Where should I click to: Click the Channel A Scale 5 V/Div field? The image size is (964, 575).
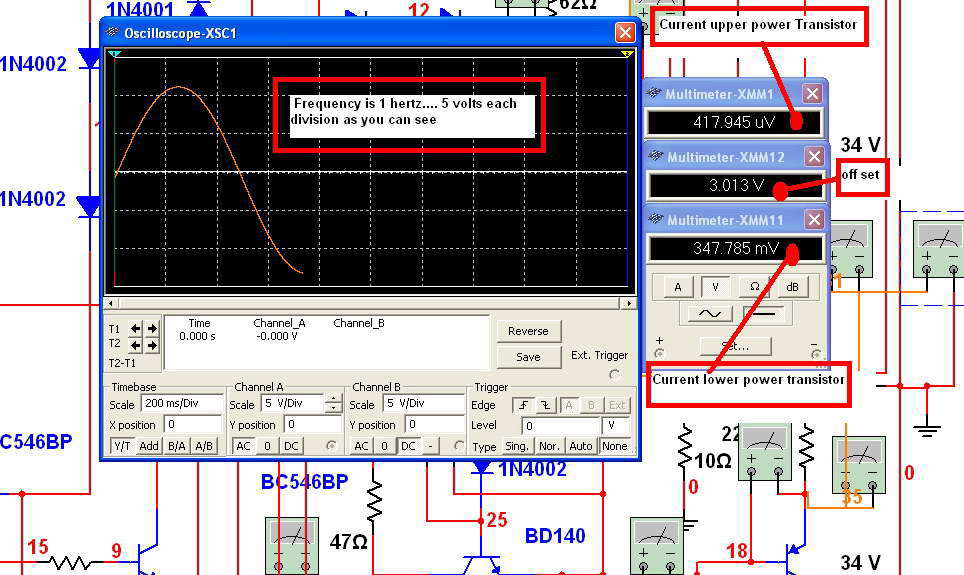pos(293,403)
